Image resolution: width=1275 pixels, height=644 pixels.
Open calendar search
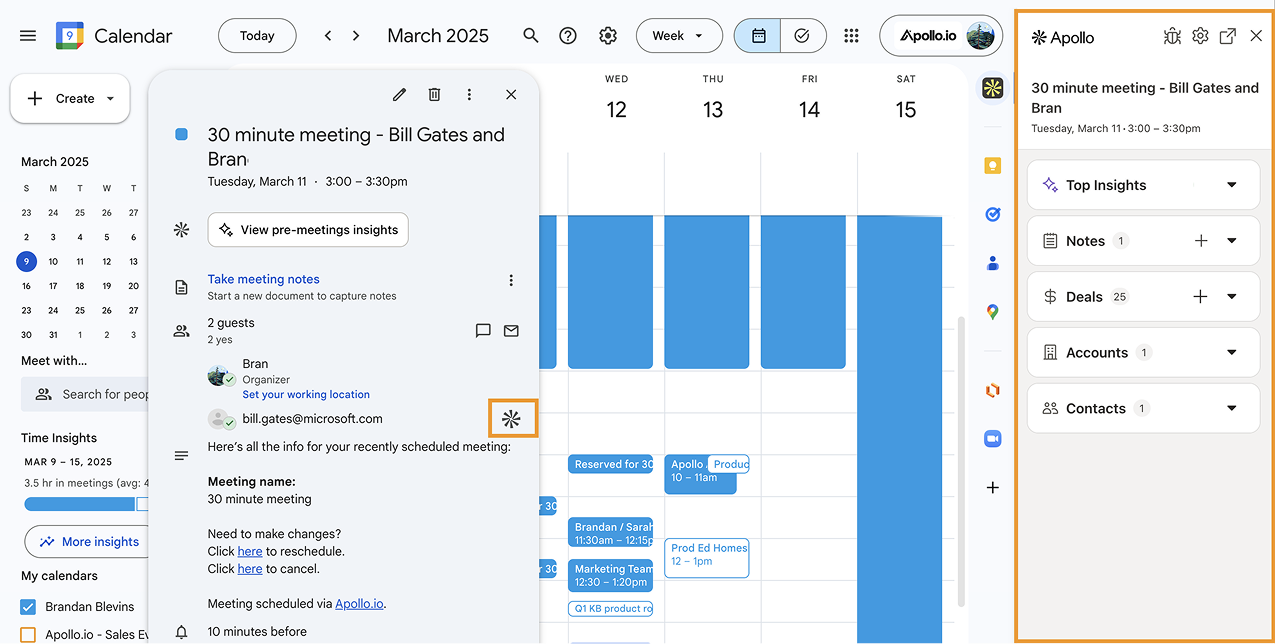click(531, 36)
